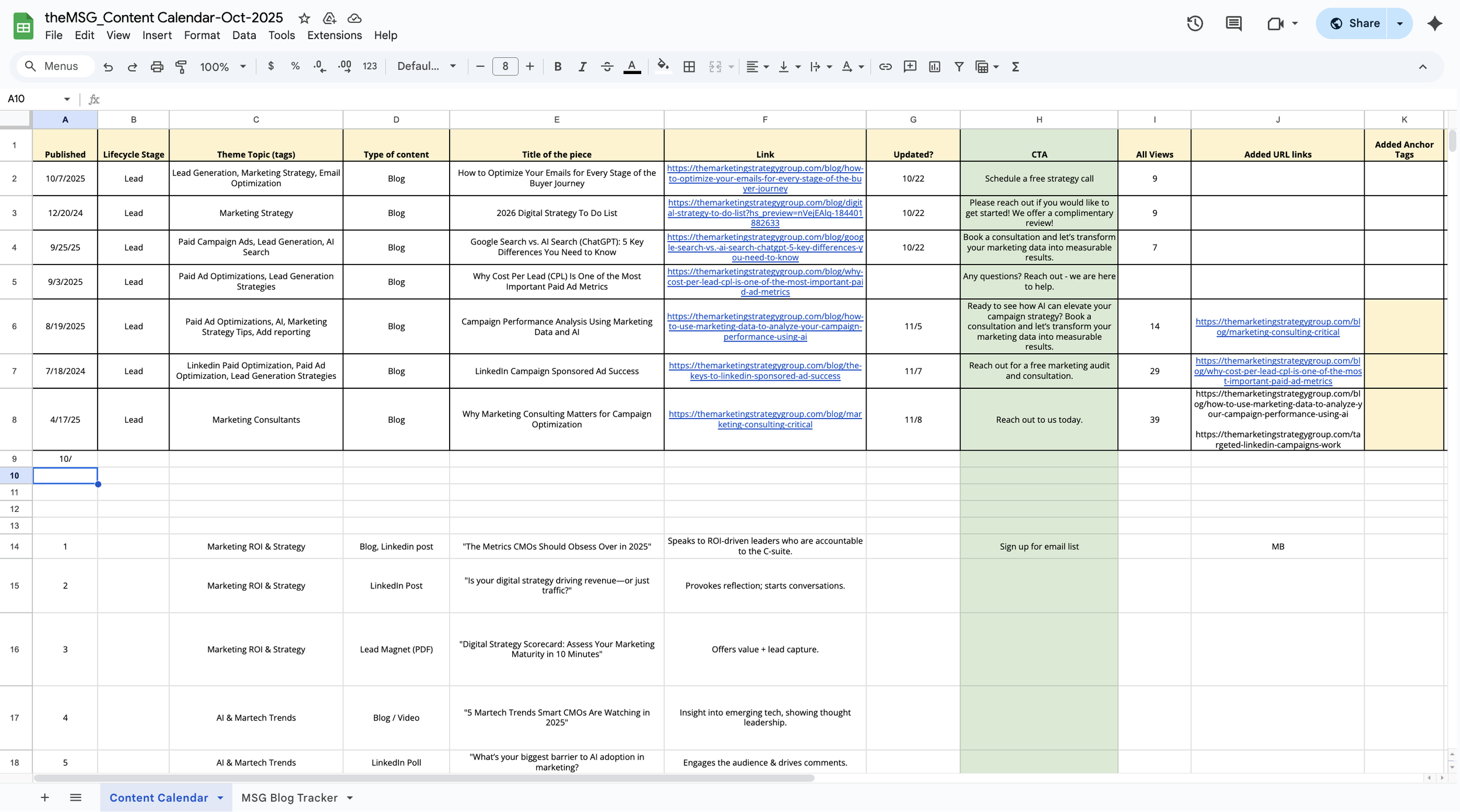Screen dimensions: 1460x812
Task: Insert a chart using toolbar icon
Action: [x=934, y=67]
